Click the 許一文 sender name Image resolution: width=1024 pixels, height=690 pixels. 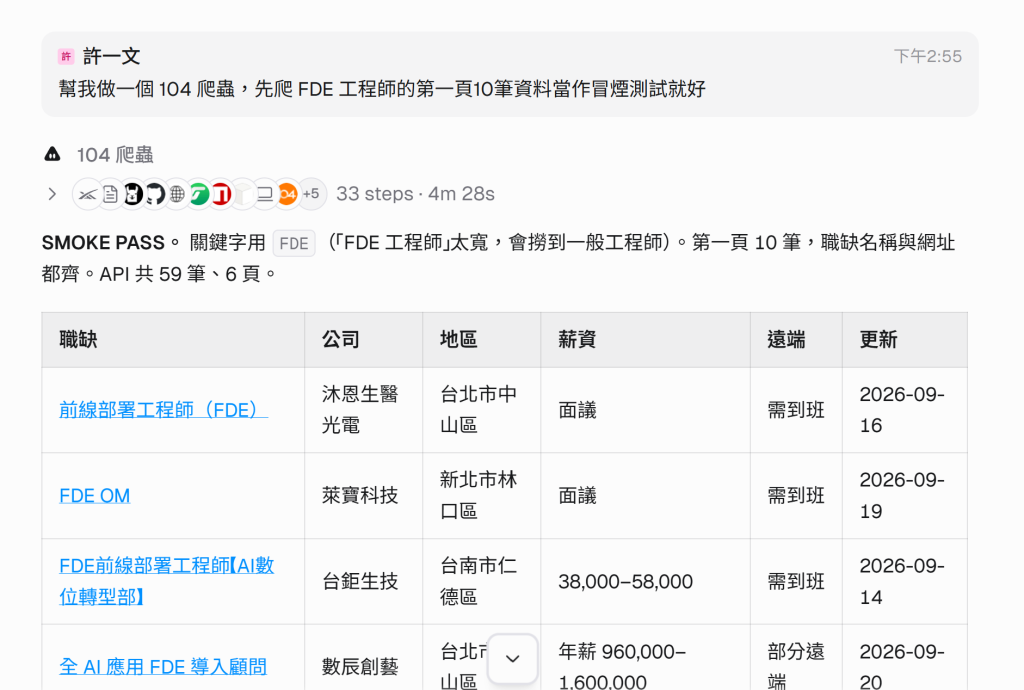tap(112, 57)
